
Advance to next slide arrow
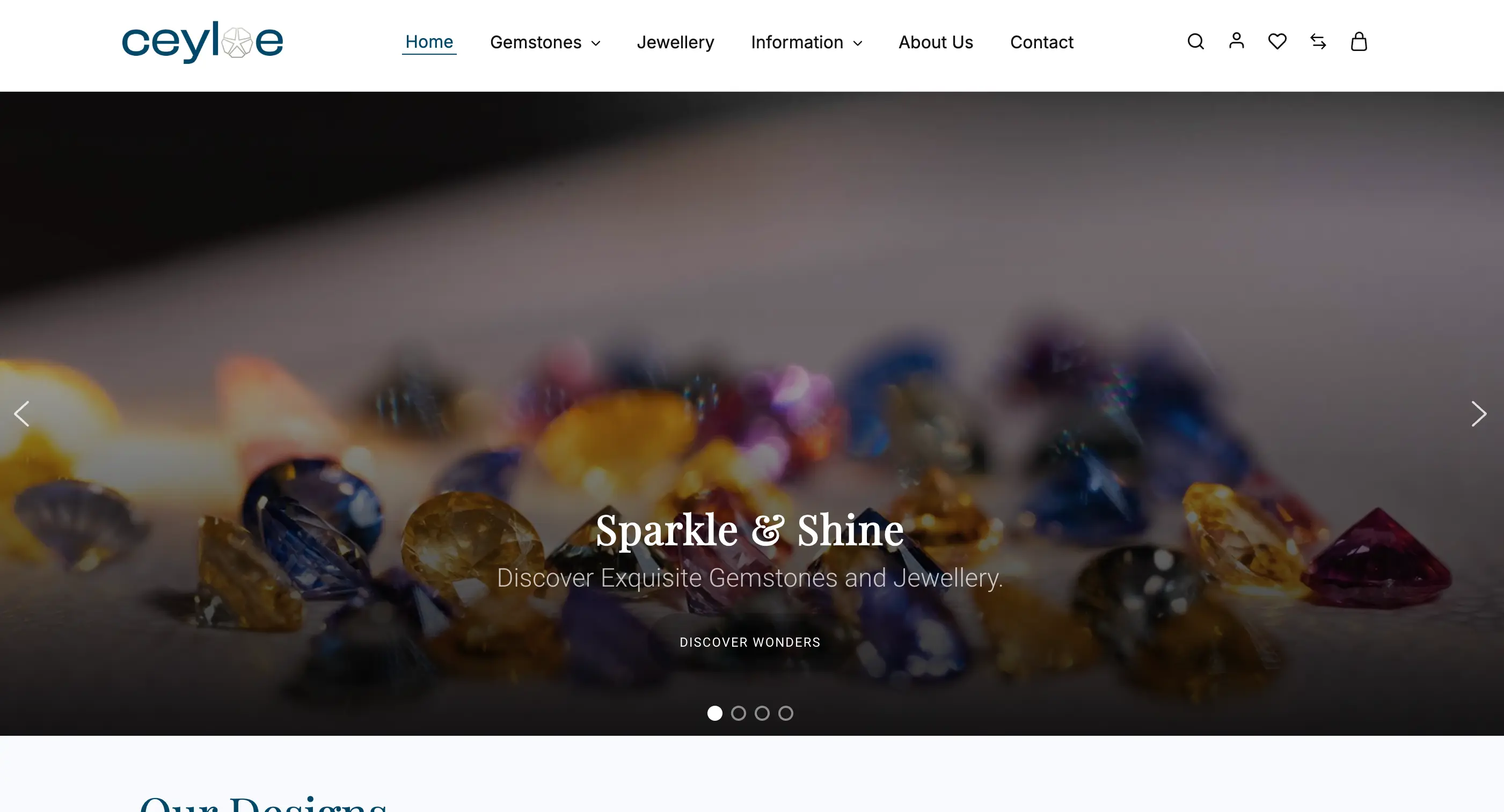(x=1478, y=414)
